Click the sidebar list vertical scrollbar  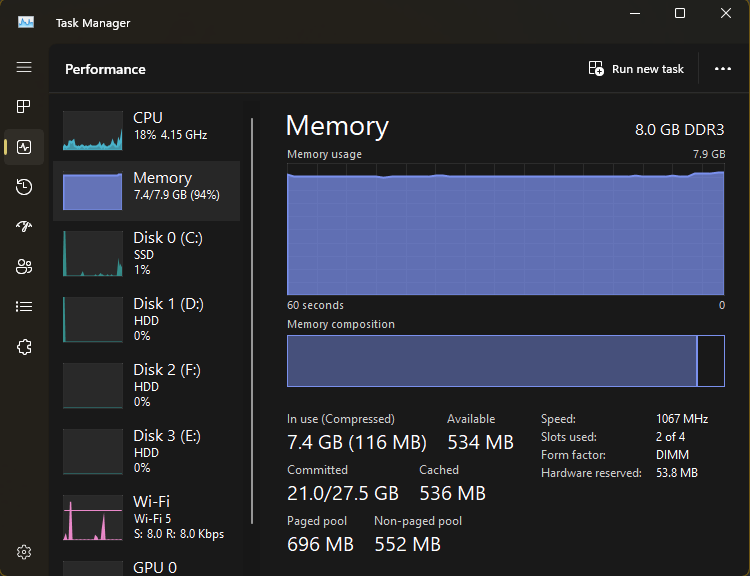252,321
